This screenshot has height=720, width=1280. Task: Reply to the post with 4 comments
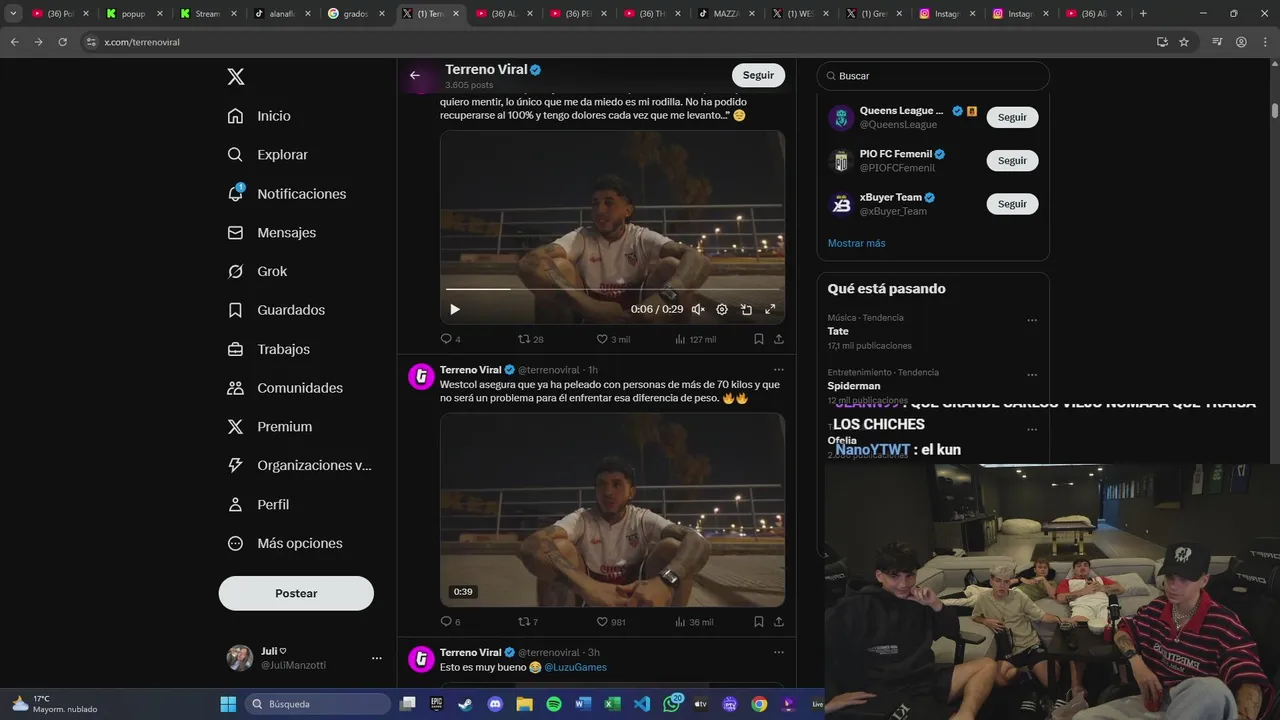point(450,339)
